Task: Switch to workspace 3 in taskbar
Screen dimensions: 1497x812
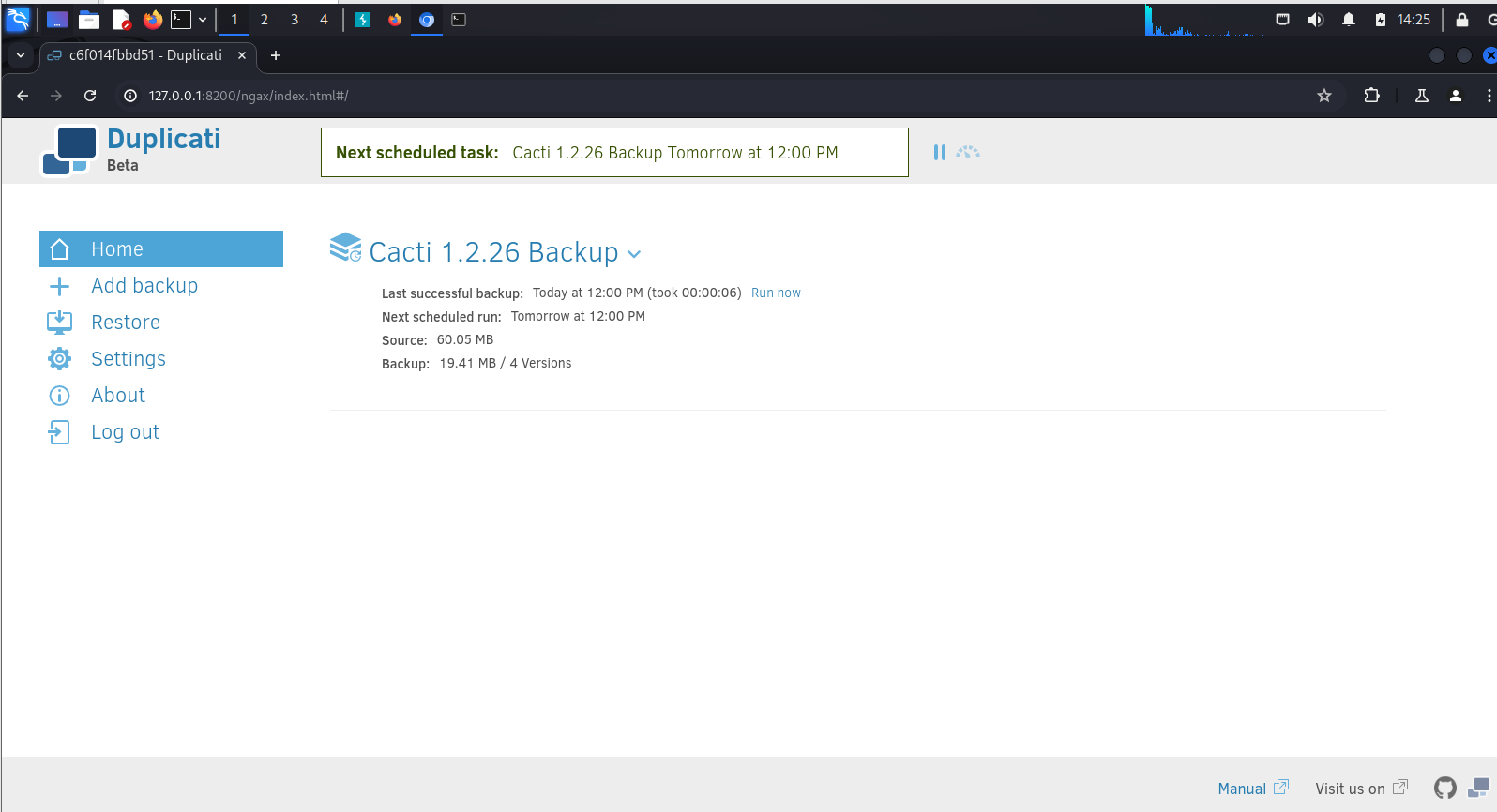Action: (x=295, y=20)
